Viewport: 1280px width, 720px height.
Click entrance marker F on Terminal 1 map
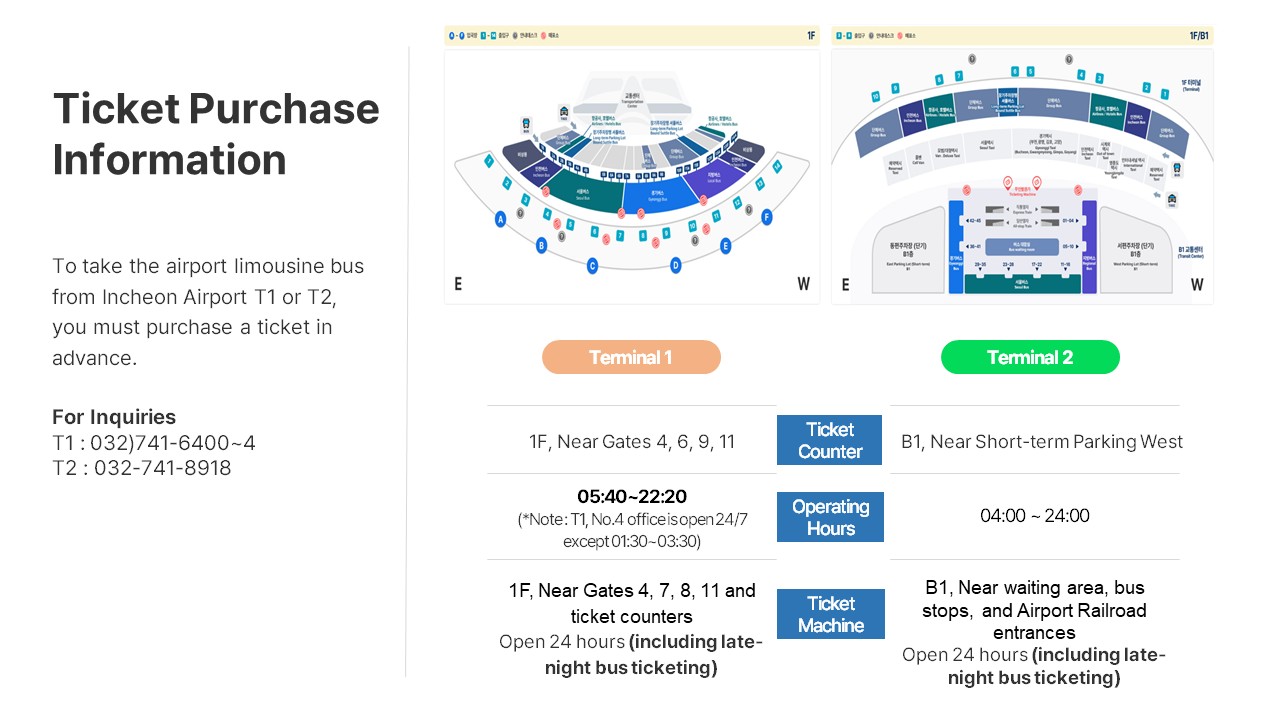767,217
